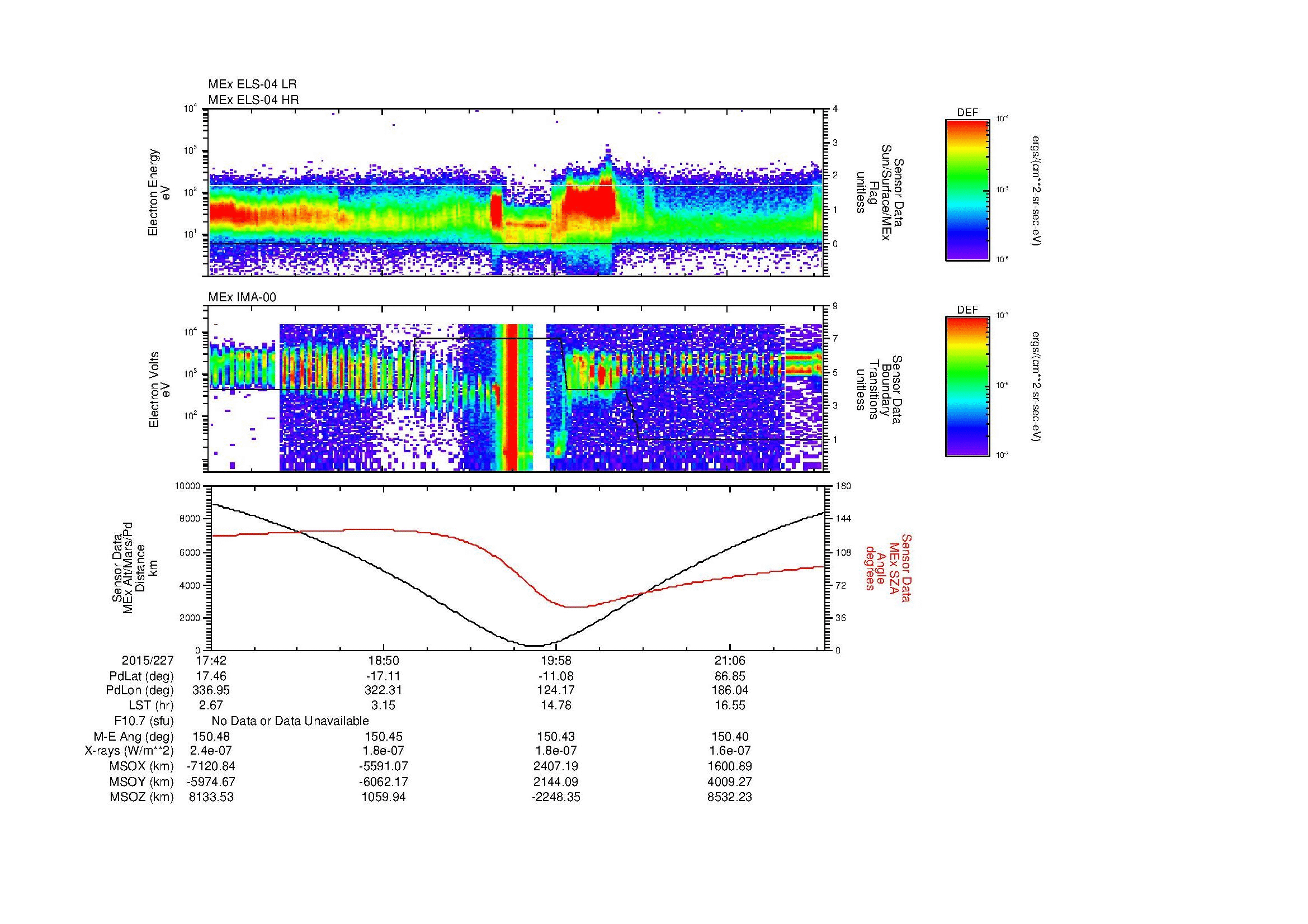Click PdLat value -11.08
Screen dimensions: 1308x924
tap(556, 676)
